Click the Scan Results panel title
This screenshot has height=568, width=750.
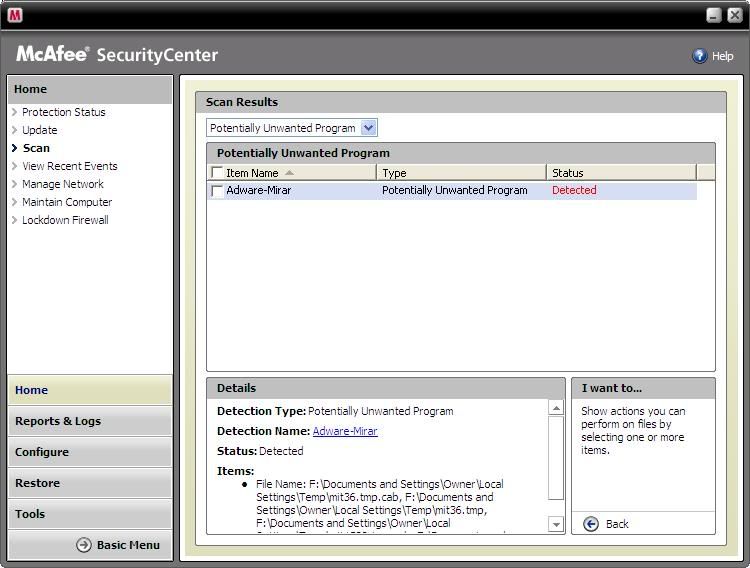point(242,102)
